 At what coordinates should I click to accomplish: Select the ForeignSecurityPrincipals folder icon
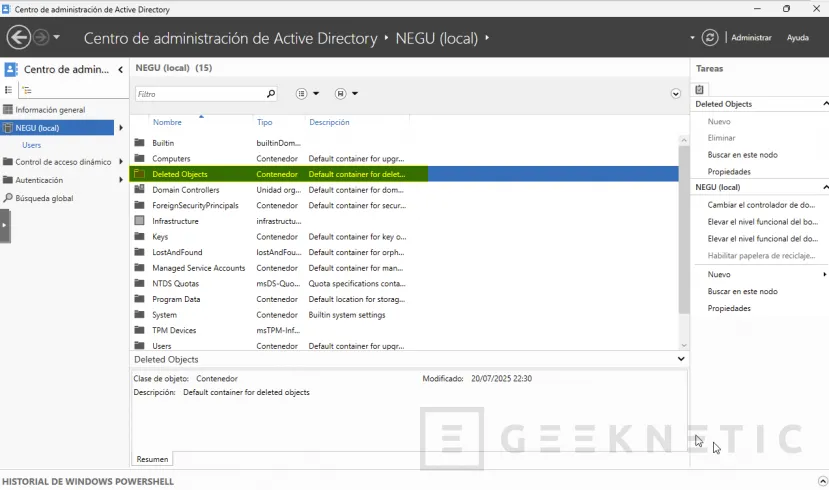click(x=140, y=205)
